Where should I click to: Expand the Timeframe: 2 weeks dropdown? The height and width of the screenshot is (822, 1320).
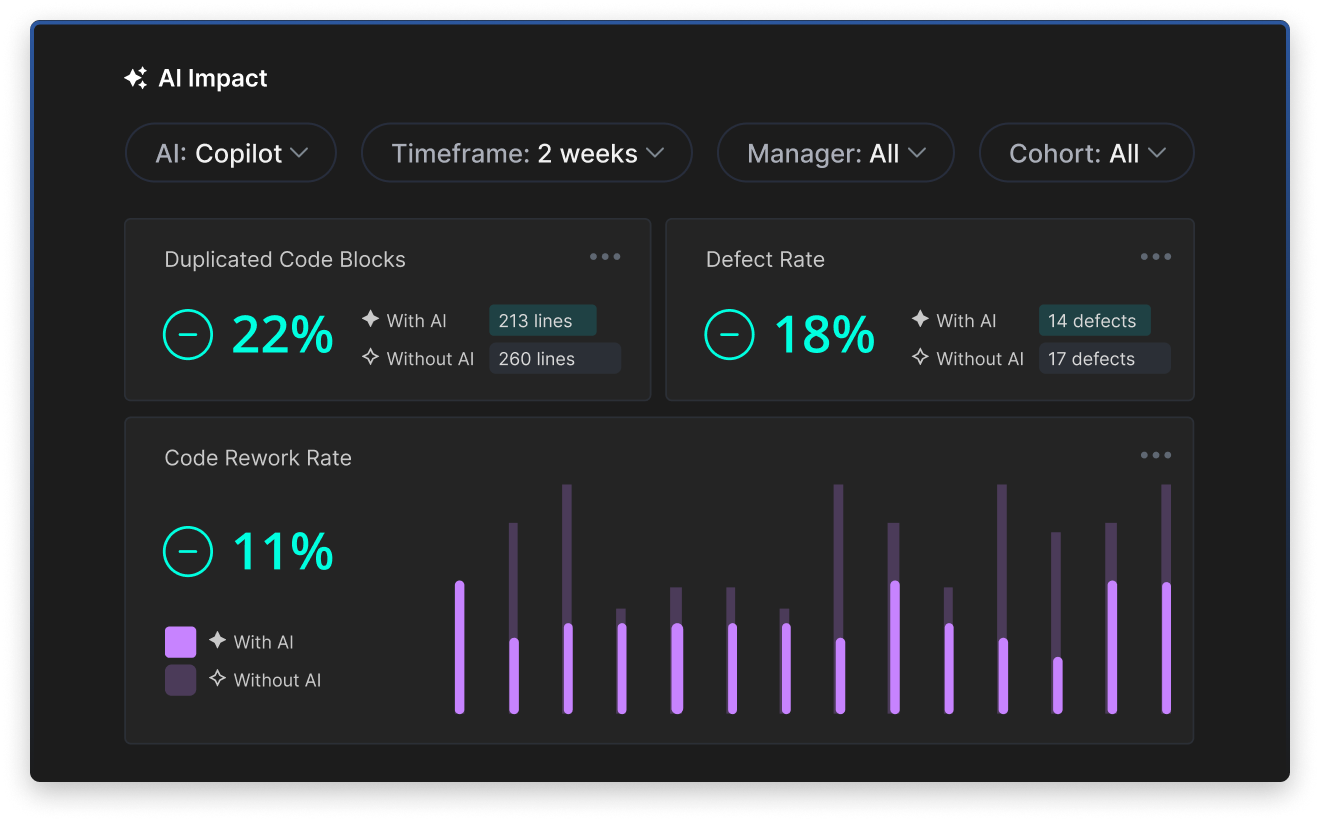pyautogui.click(x=527, y=154)
